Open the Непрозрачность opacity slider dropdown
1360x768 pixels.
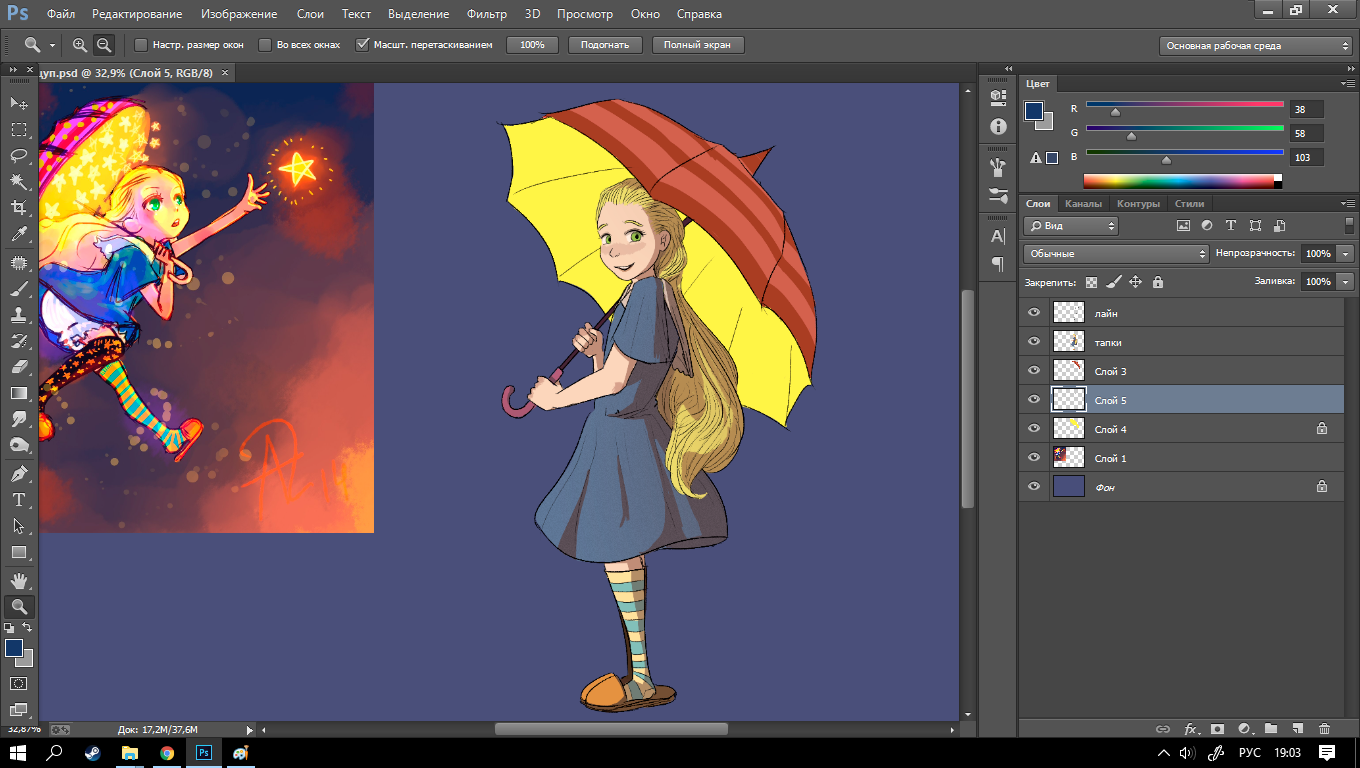[x=1346, y=254]
